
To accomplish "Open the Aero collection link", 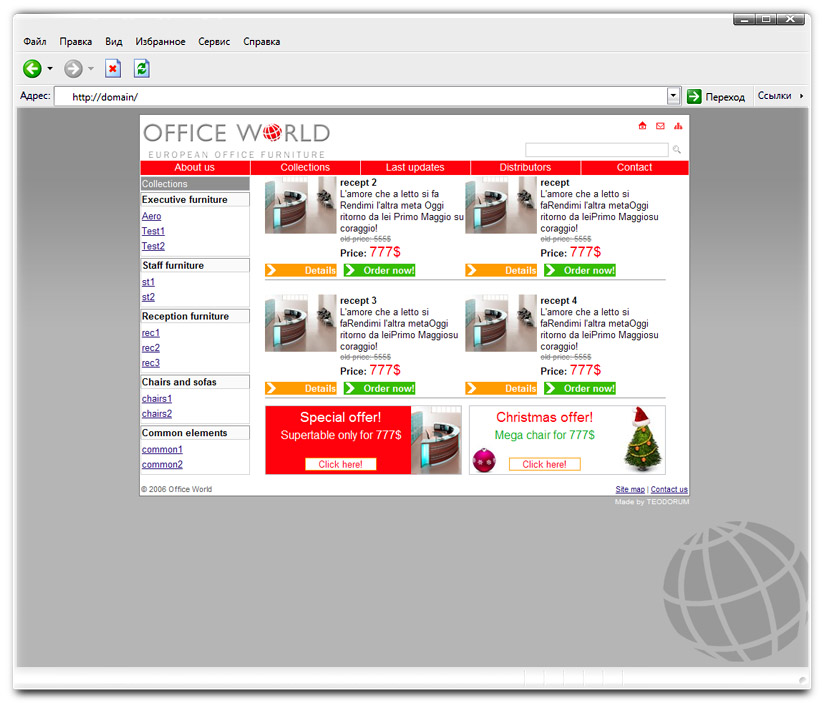I will tap(151, 215).
